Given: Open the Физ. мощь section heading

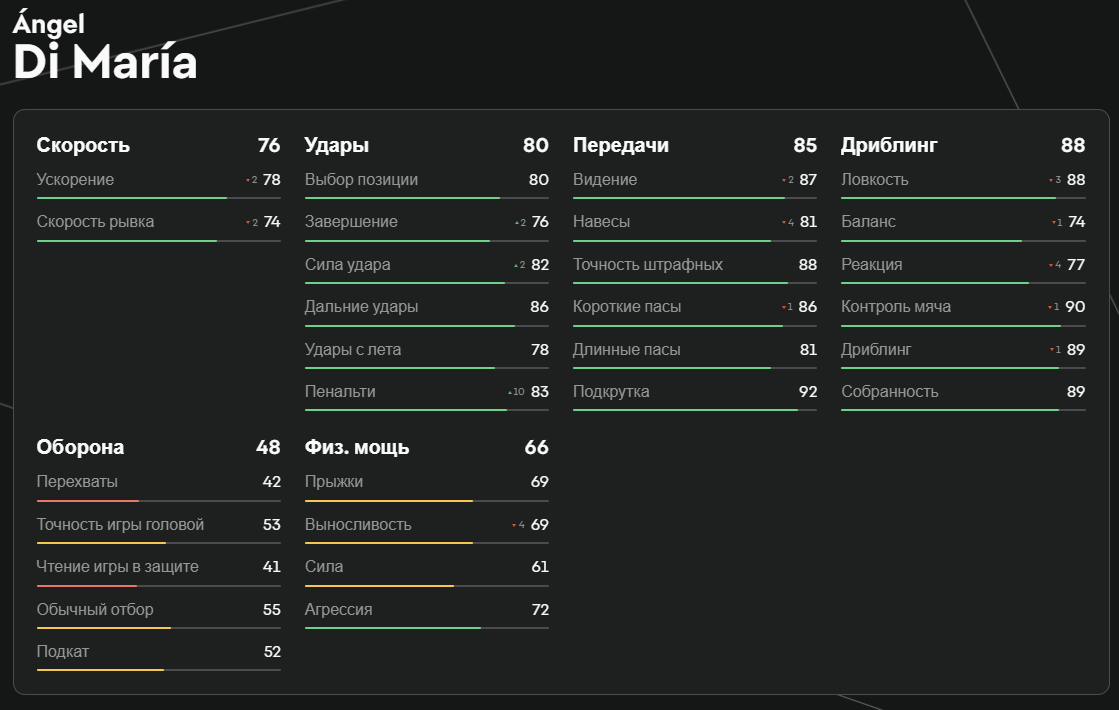Looking at the screenshot, I should pyautogui.click(x=357, y=447).
